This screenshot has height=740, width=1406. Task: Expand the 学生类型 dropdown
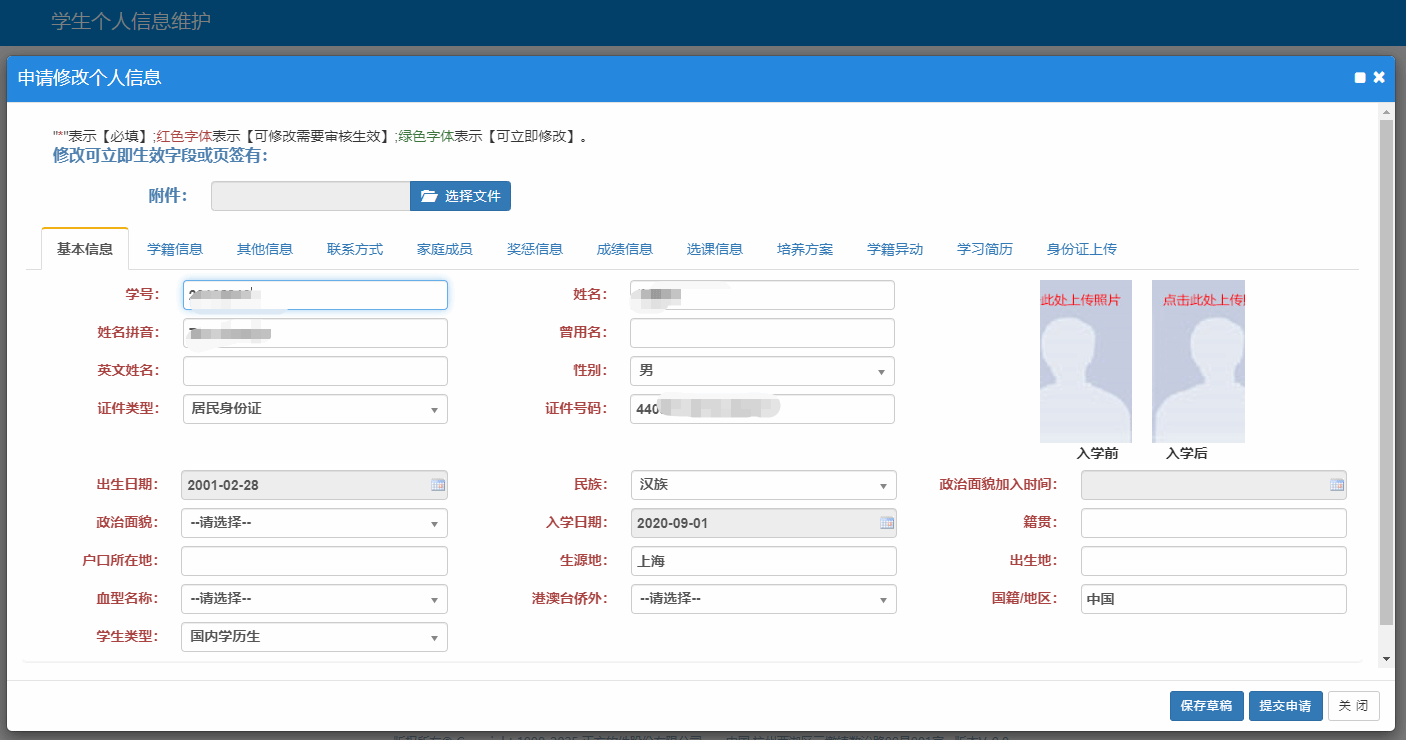(x=314, y=637)
